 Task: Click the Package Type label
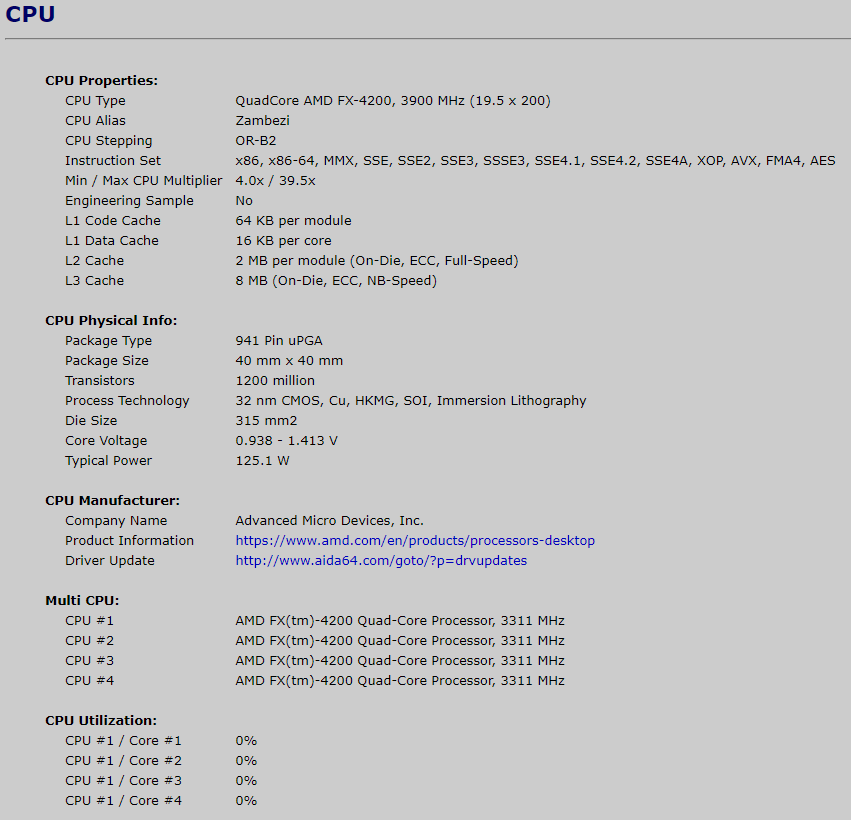109,340
